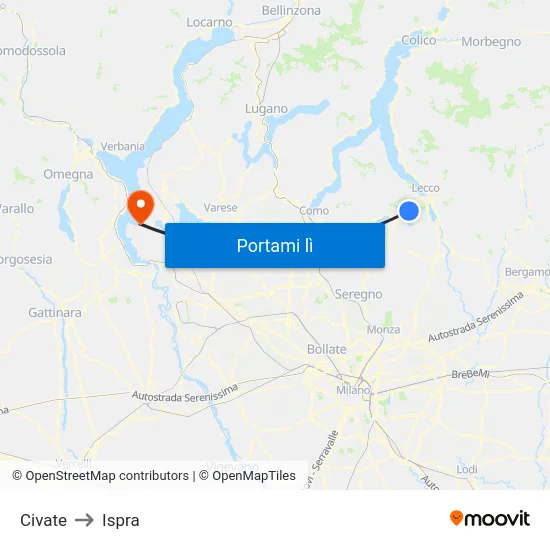Click the orange Ispra destination pin
This screenshot has height=550, width=550.
pyautogui.click(x=141, y=207)
